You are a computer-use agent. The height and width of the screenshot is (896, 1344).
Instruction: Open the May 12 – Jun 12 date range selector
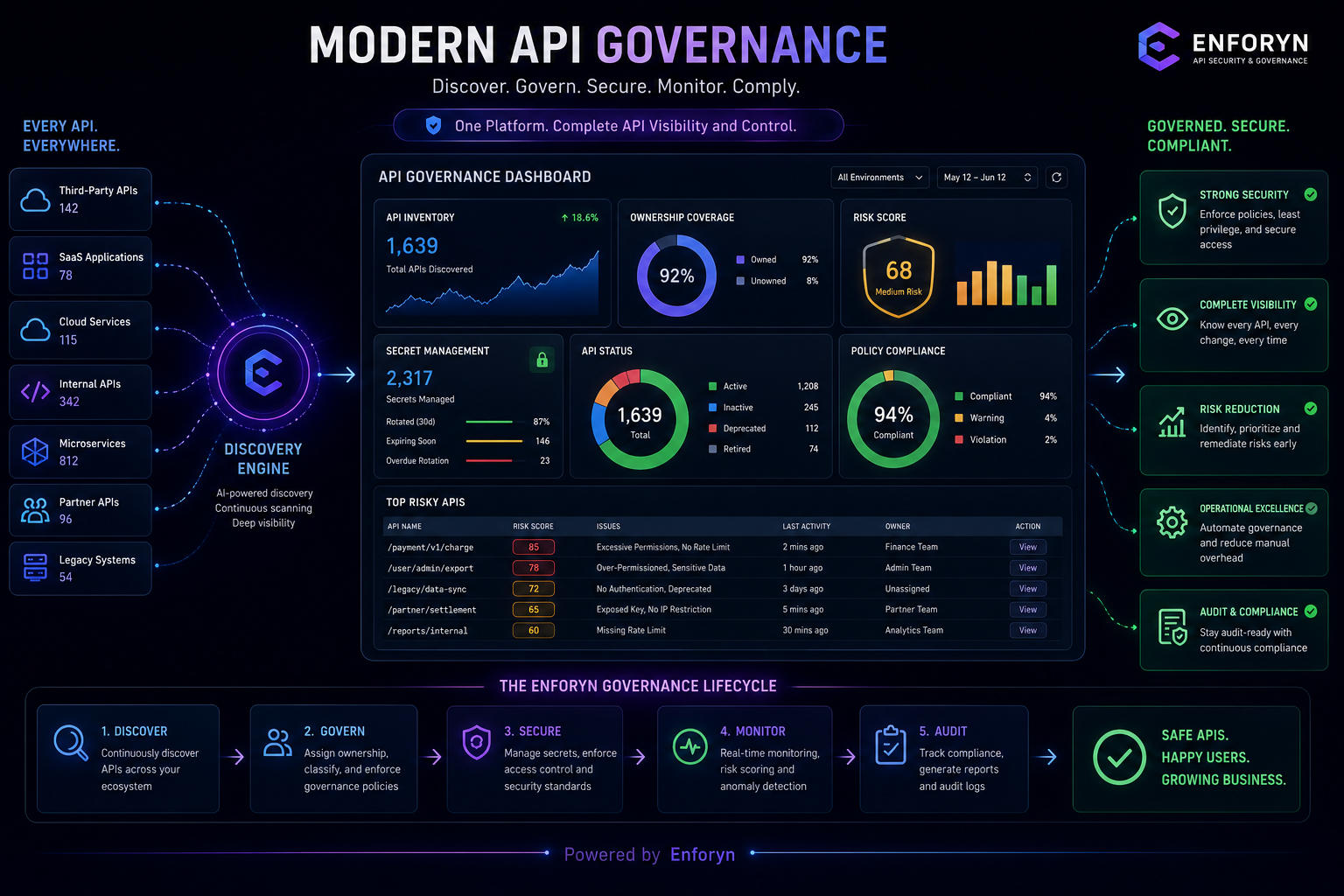click(987, 178)
